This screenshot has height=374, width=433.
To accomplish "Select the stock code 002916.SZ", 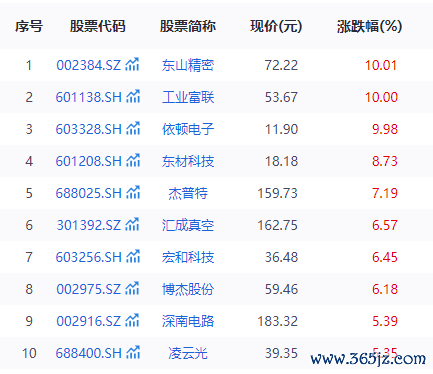I will click(88, 321).
